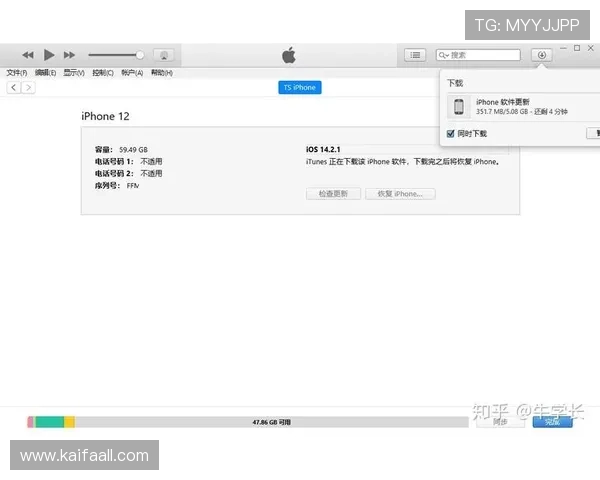Click the green segment of storage bar

pyautogui.click(x=49, y=422)
